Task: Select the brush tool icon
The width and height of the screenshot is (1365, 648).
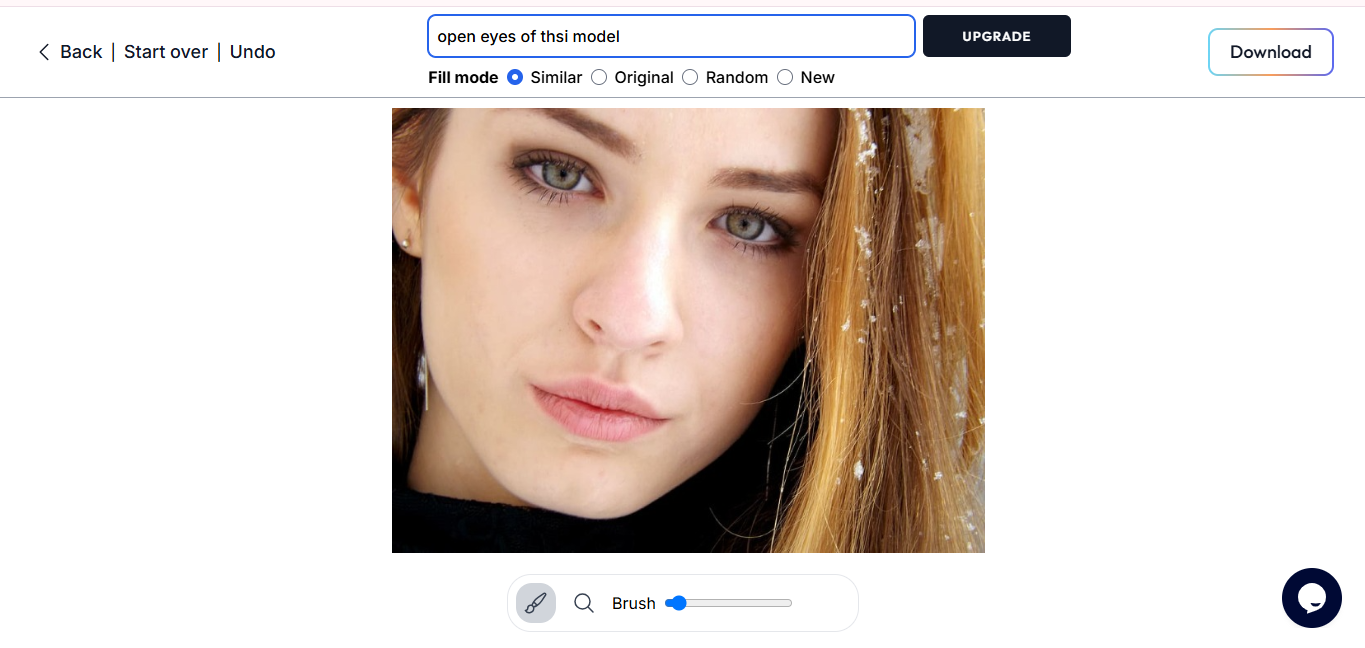Action: [x=536, y=603]
